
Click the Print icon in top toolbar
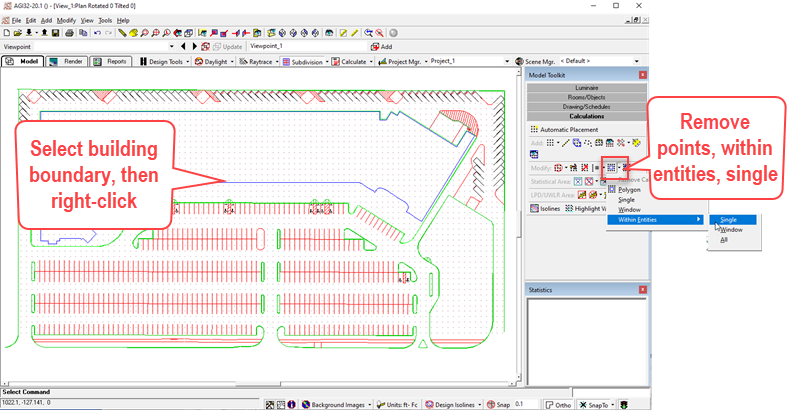click(70, 33)
